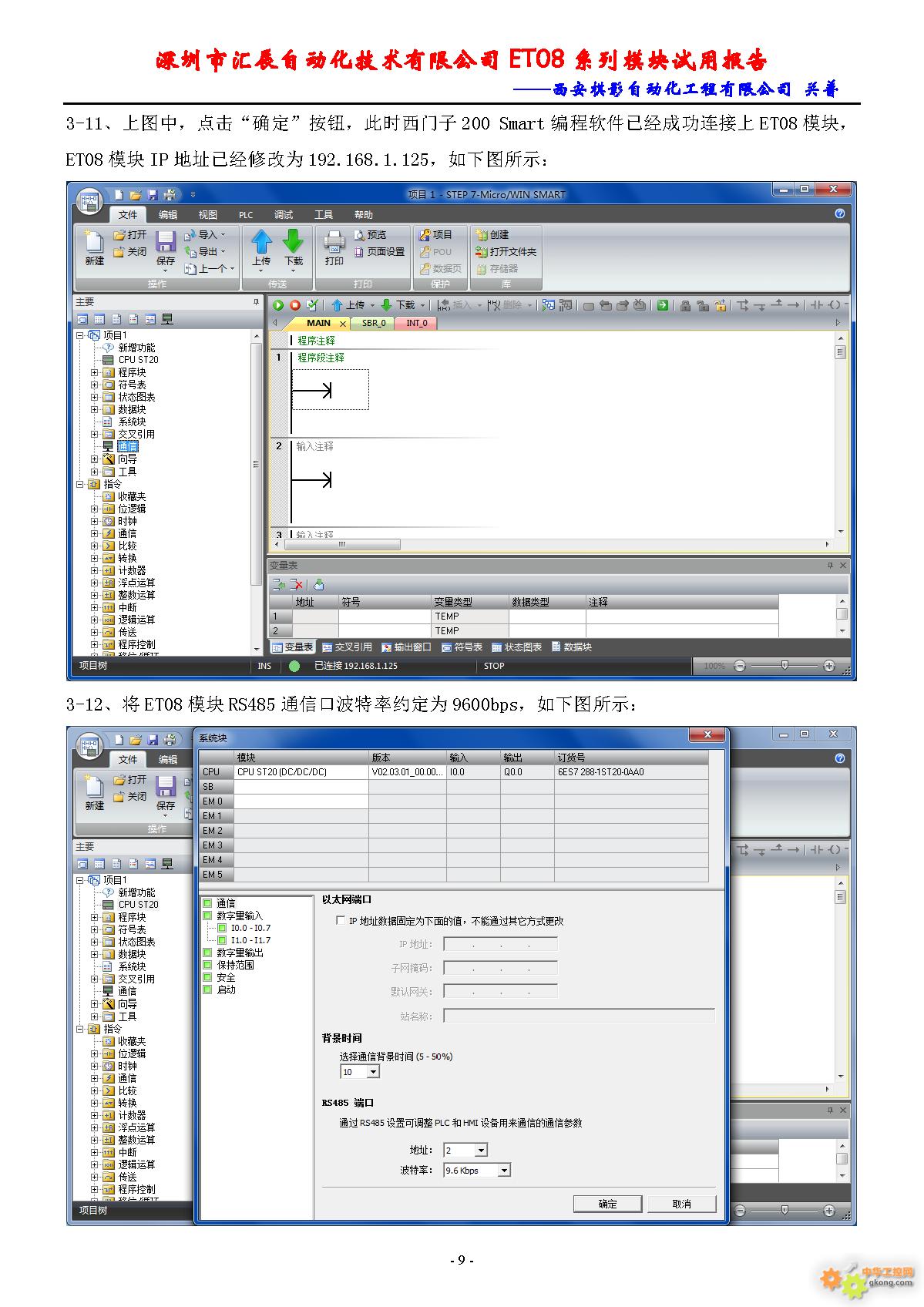Select 启动 in the System Block dialog tree
This screenshot has height=1307, width=924.
pos(226,989)
